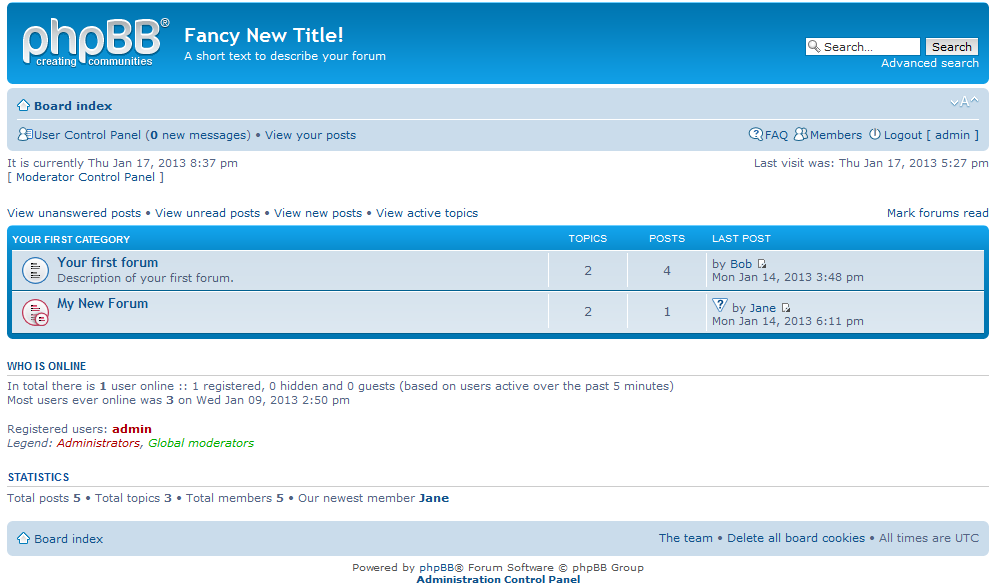Click the change font size icon
The image size is (991, 586).
tap(964, 101)
